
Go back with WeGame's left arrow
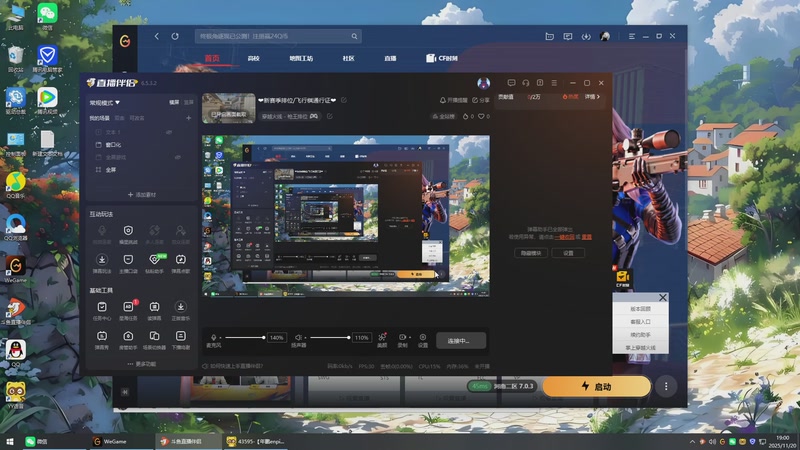point(157,36)
